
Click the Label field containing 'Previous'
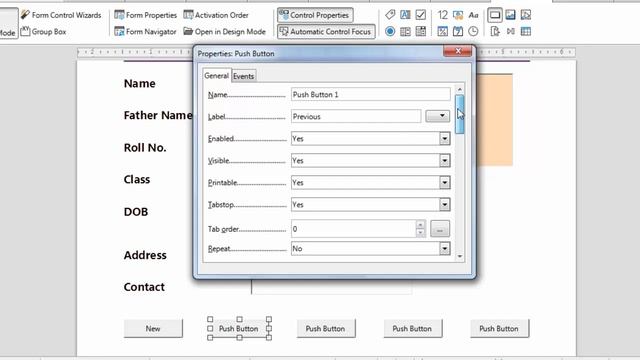point(356,116)
